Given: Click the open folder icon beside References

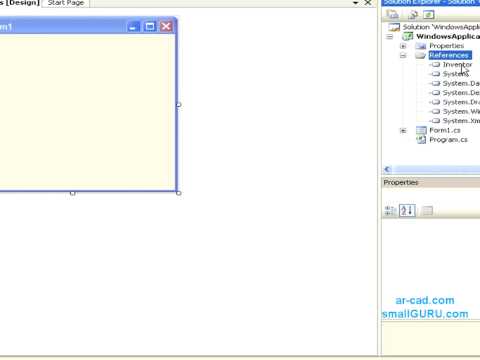Looking at the screenshot, I should click(x=421, y=55).
